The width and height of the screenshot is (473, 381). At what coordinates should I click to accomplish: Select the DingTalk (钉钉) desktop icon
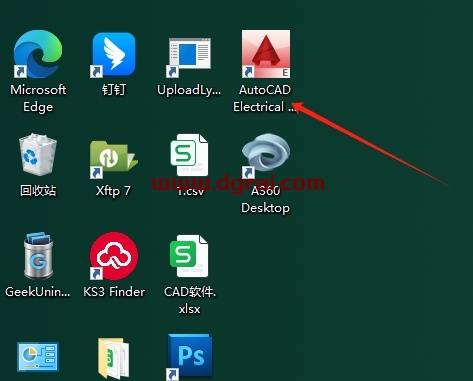tap(114, 54)
